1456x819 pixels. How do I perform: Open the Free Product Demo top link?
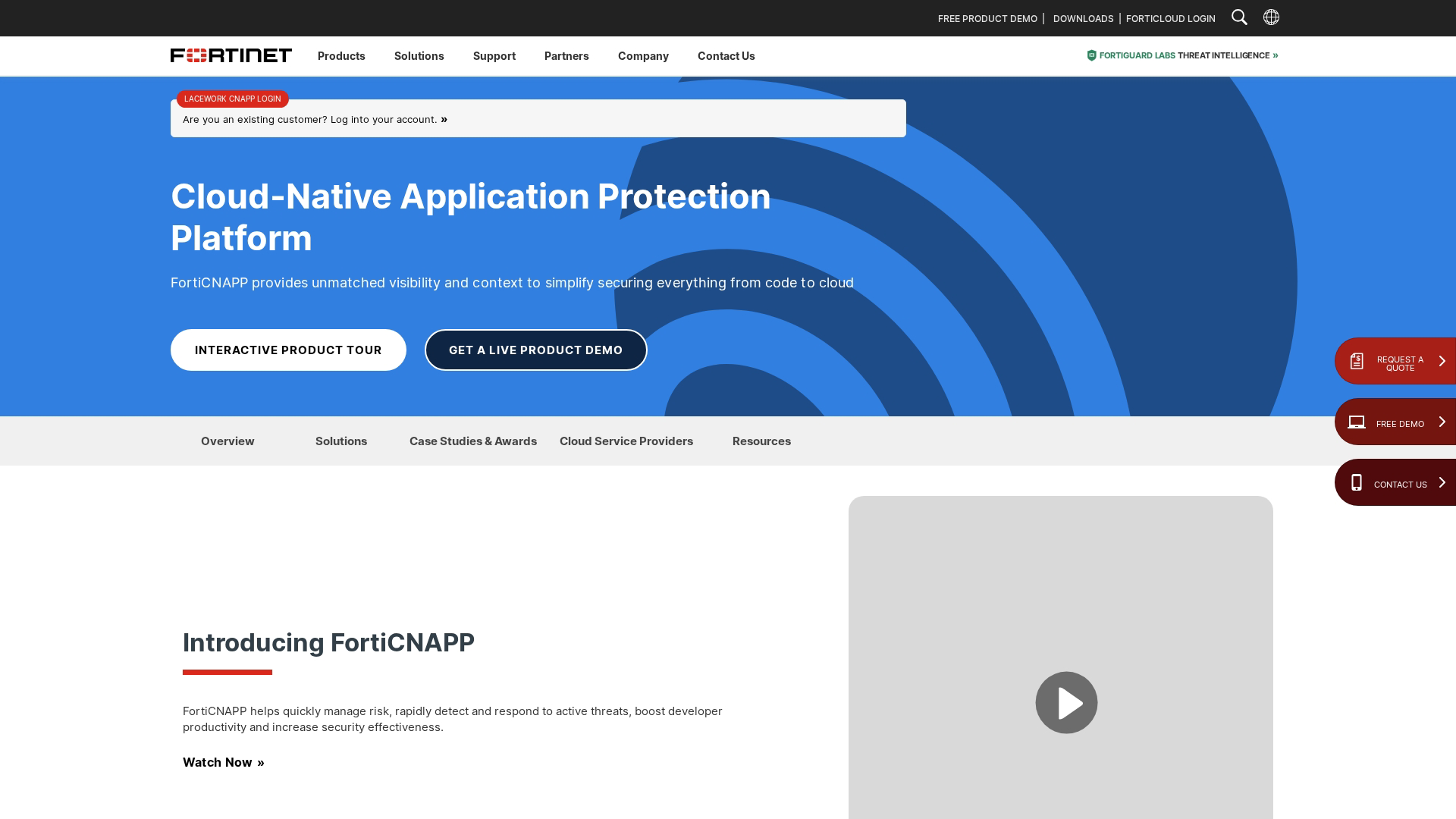[987, 18]
